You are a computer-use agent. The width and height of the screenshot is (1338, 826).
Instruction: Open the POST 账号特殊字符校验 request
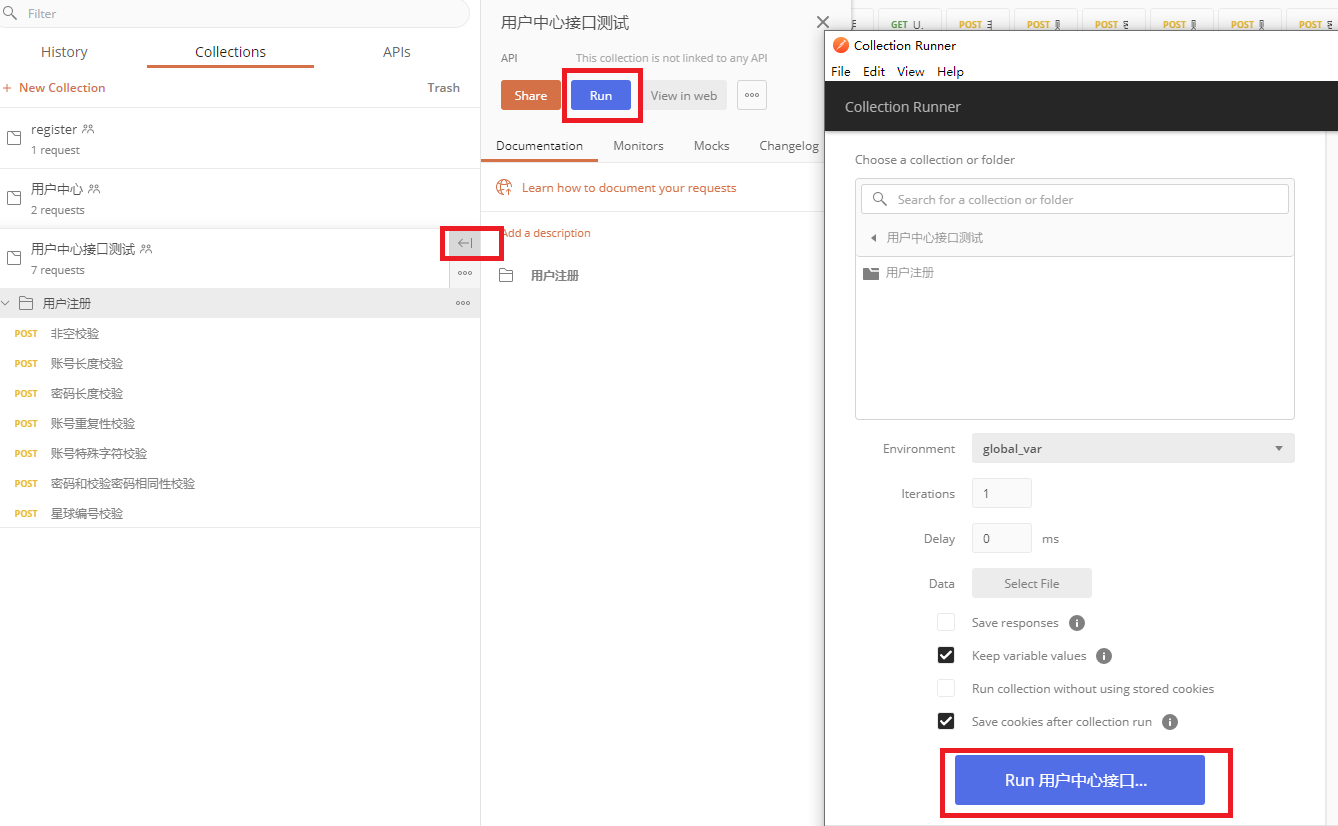[240, 453]
